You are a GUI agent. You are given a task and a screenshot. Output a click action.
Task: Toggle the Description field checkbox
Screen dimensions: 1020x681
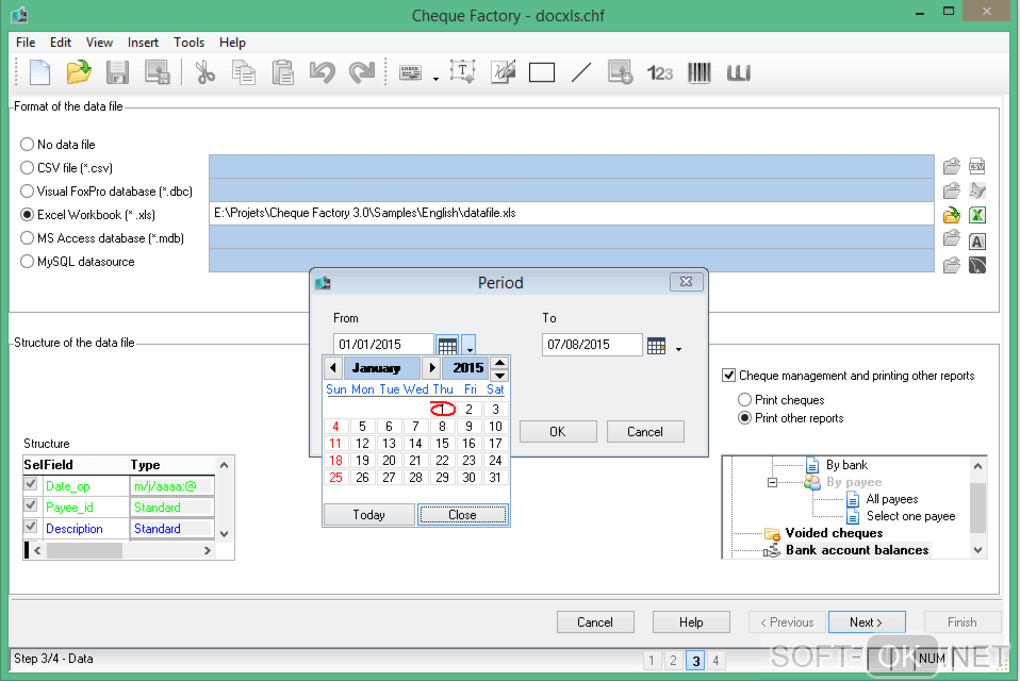[30, 526]
